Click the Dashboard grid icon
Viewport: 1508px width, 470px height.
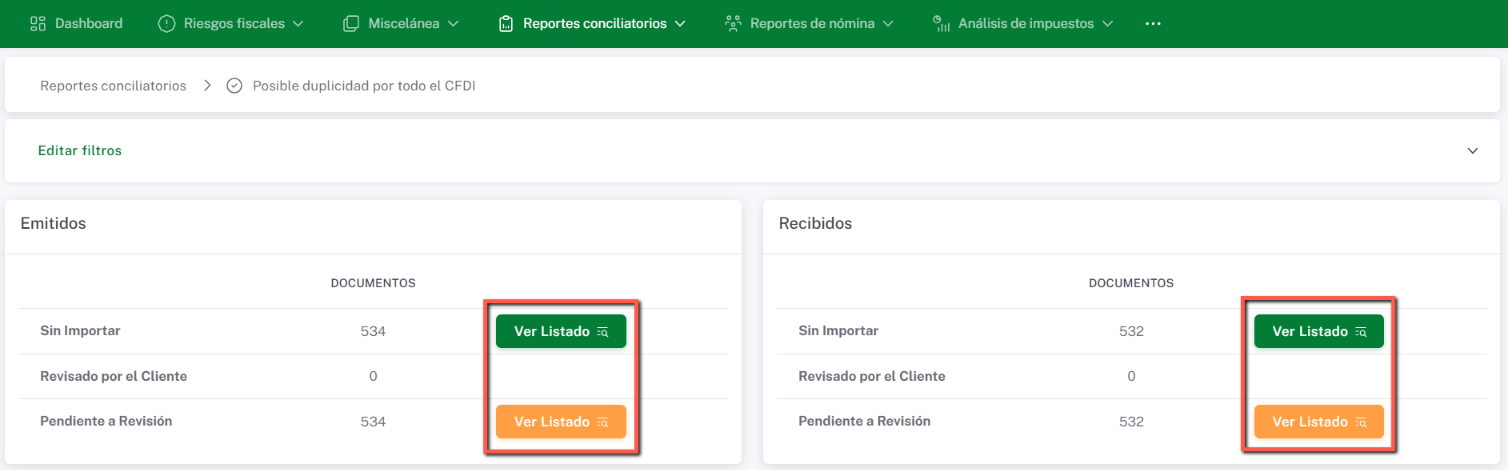[x=38, y=23]
